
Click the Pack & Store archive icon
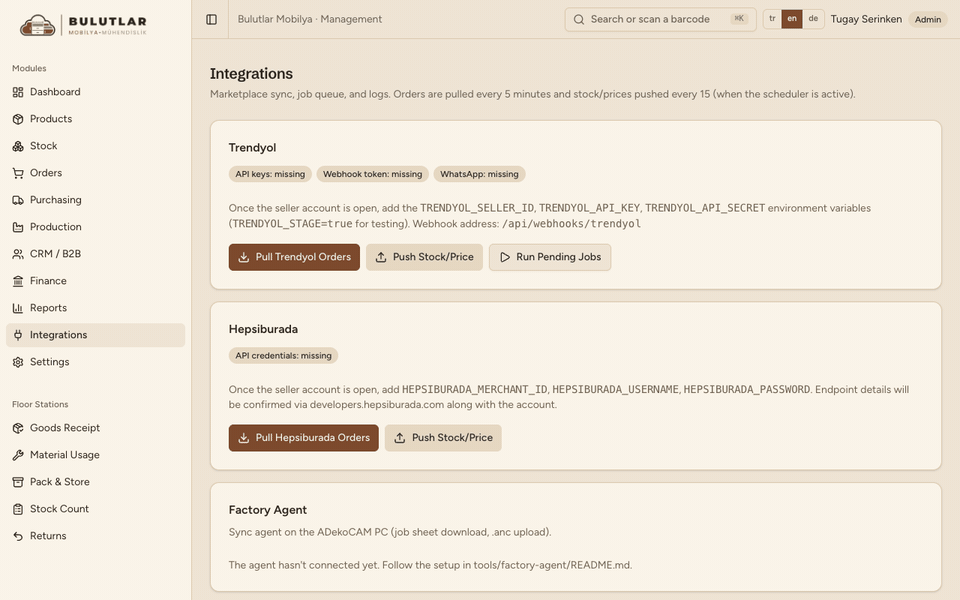18,482
